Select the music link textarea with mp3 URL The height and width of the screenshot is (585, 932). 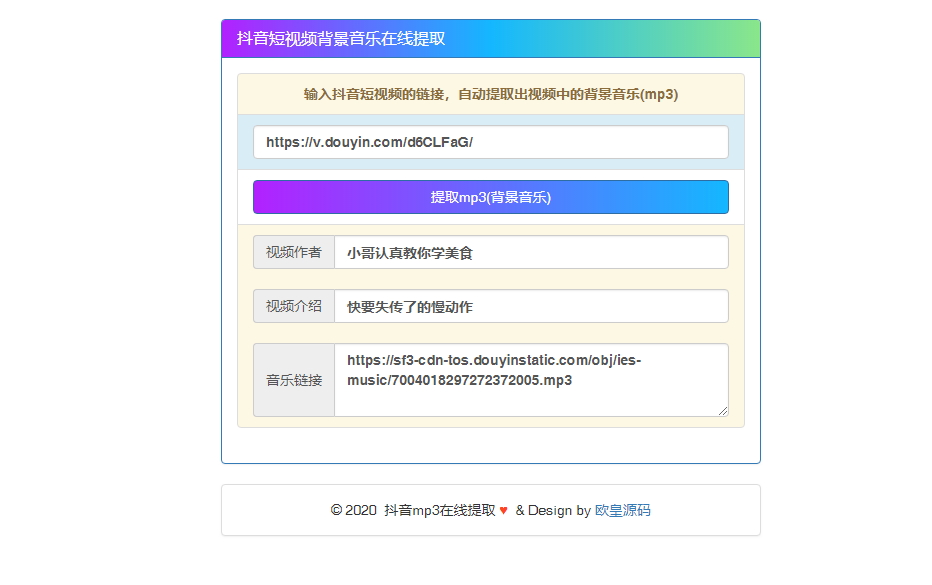530,379
